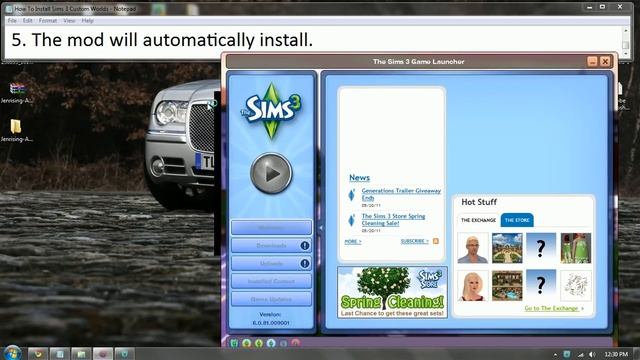The image size is (640, 360).
Task: Click the Uploads exclamation alert icon
Action: tap(304, 263)
